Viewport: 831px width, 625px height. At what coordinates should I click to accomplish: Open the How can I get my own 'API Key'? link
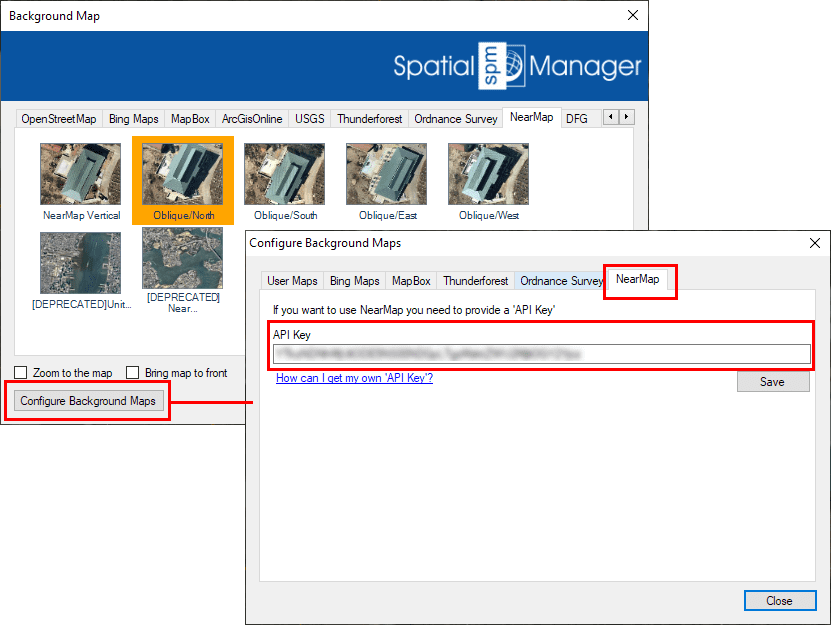[x=355, y=378]
